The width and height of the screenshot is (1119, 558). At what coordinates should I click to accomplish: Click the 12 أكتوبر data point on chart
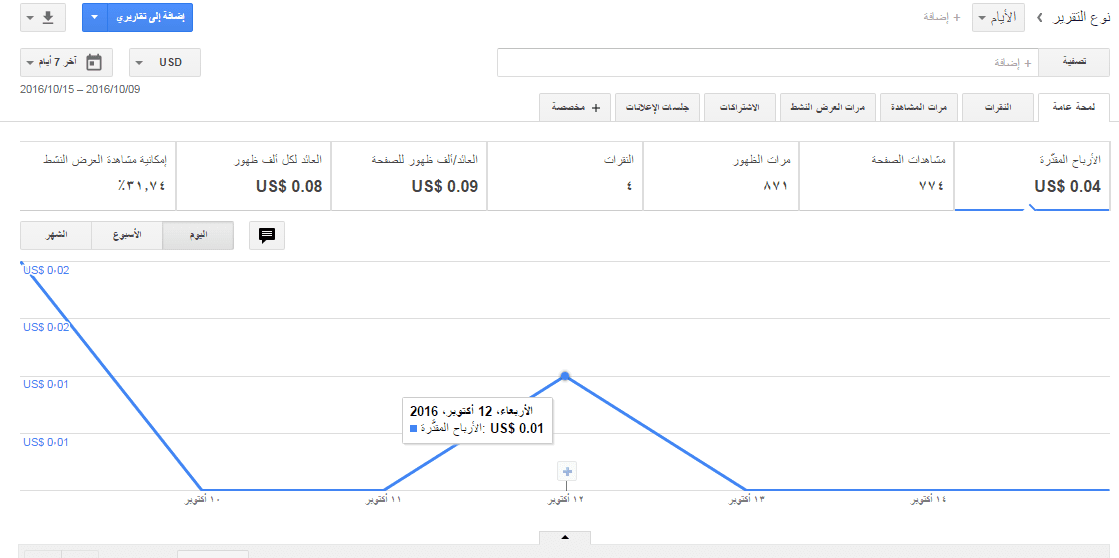(565, 376)
